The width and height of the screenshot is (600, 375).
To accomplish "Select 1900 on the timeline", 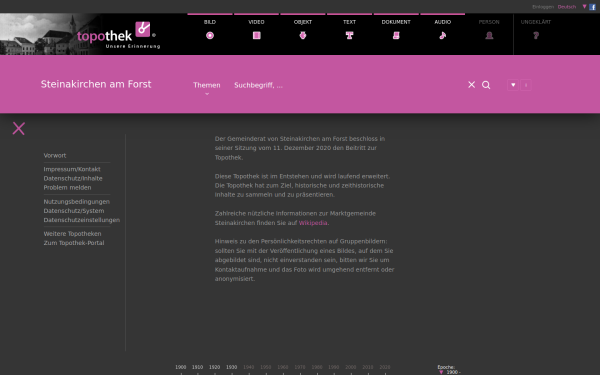I will pyautogui.click(x=181, y=367).
